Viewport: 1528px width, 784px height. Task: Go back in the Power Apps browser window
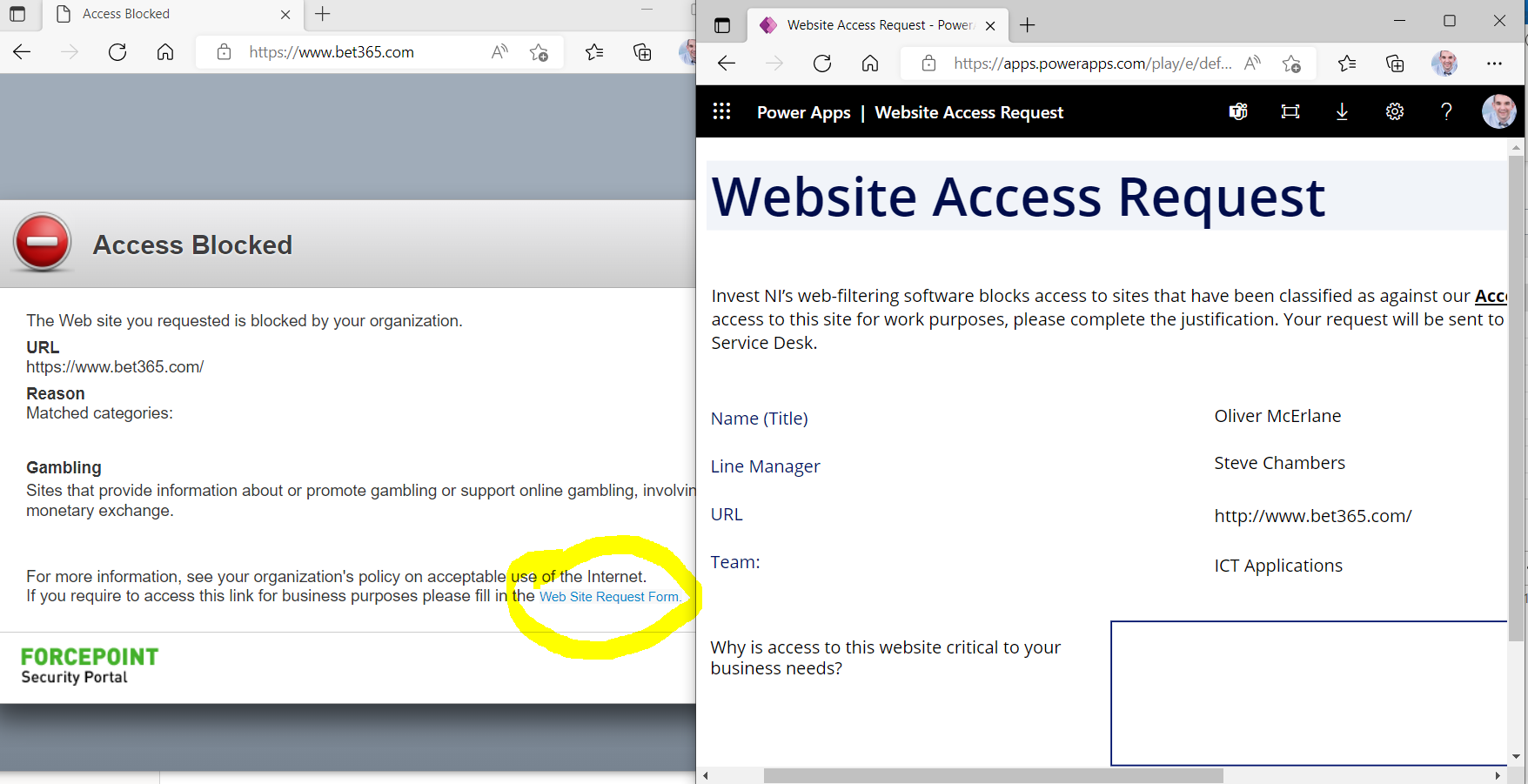pos(727,63)
